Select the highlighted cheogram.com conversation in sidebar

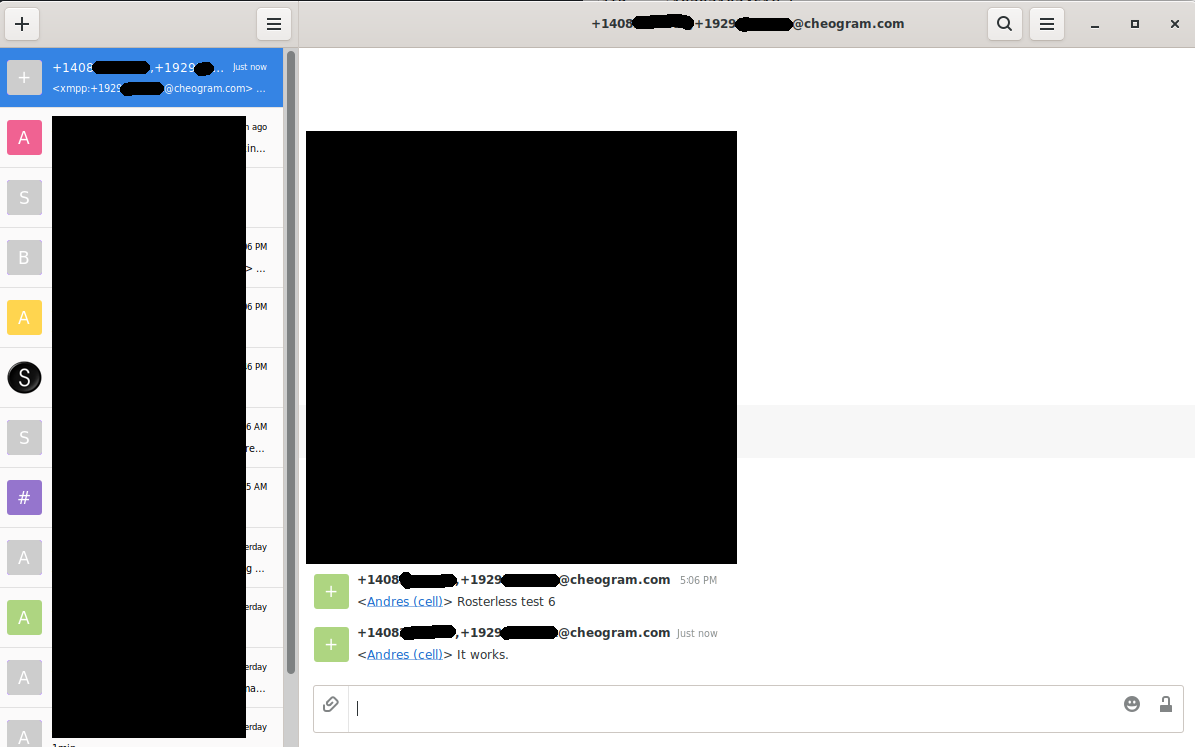(x=141, y=78)
